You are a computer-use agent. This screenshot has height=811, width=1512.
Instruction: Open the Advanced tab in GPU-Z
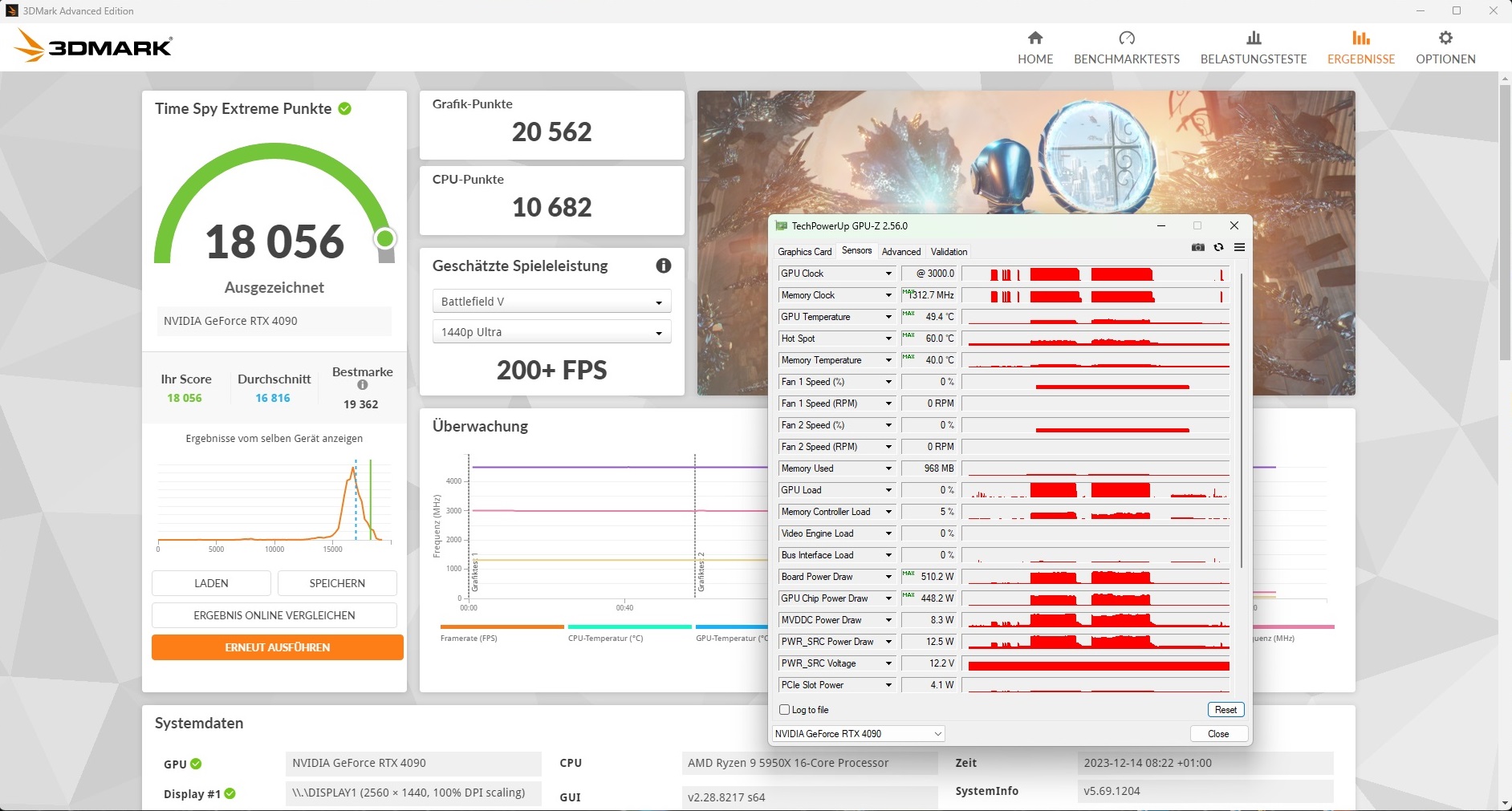click(x=901, y=252)
